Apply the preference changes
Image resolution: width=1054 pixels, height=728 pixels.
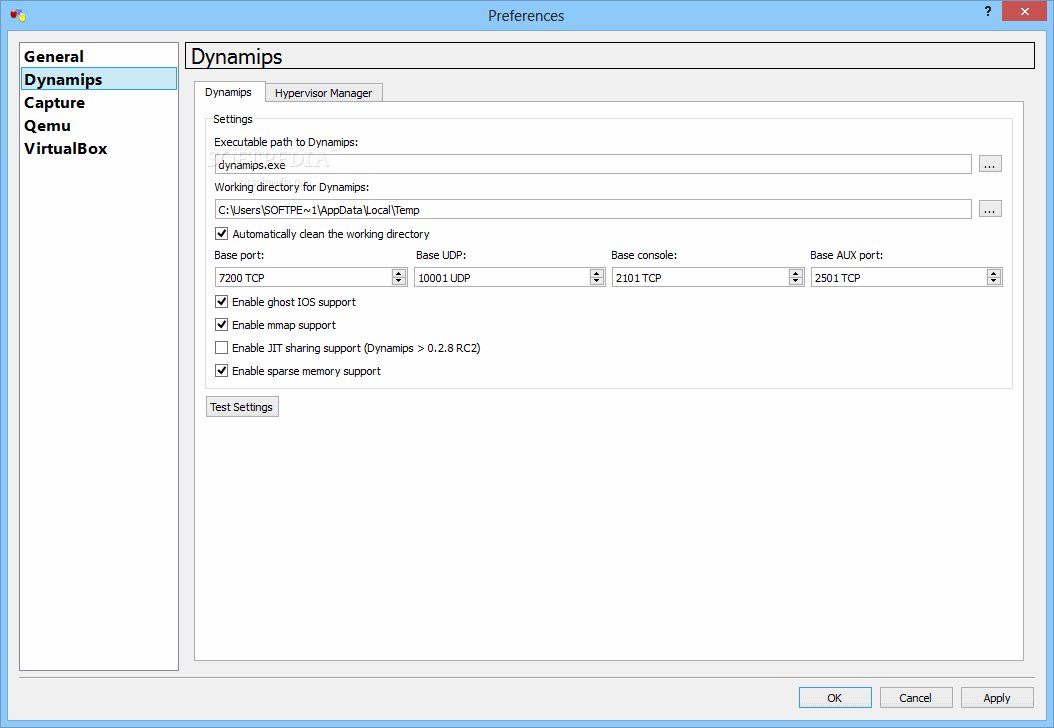pyautogui.click(x=997, y=698)
